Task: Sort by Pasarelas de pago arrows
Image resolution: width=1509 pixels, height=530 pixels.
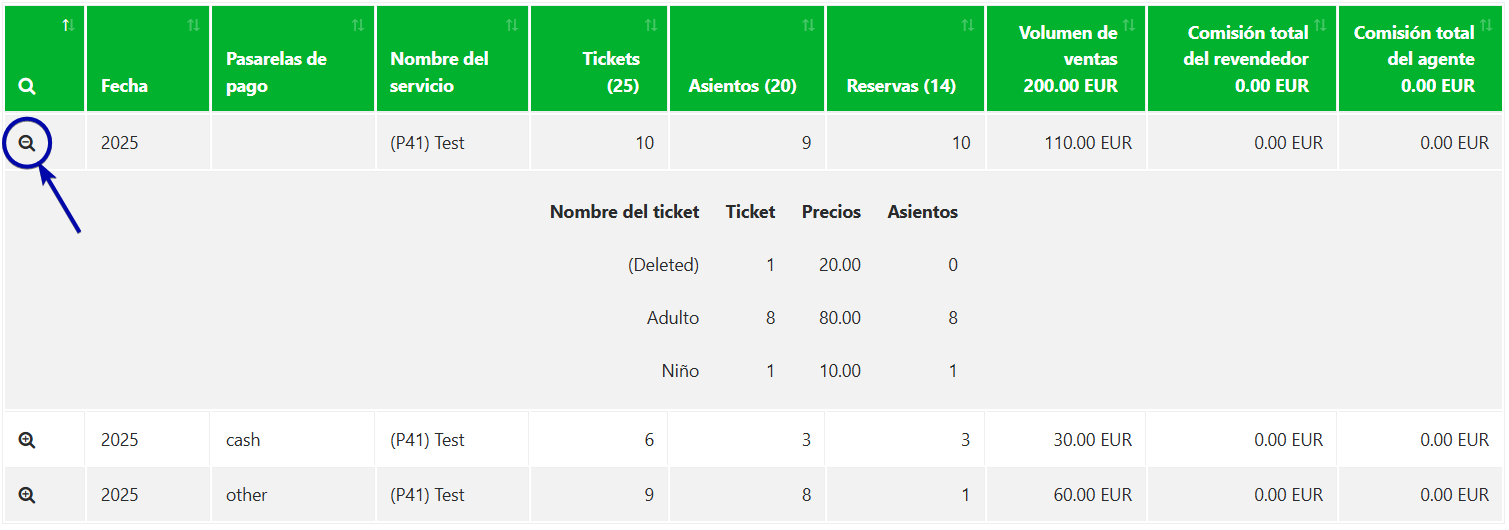Action: (x=358, y=25)
